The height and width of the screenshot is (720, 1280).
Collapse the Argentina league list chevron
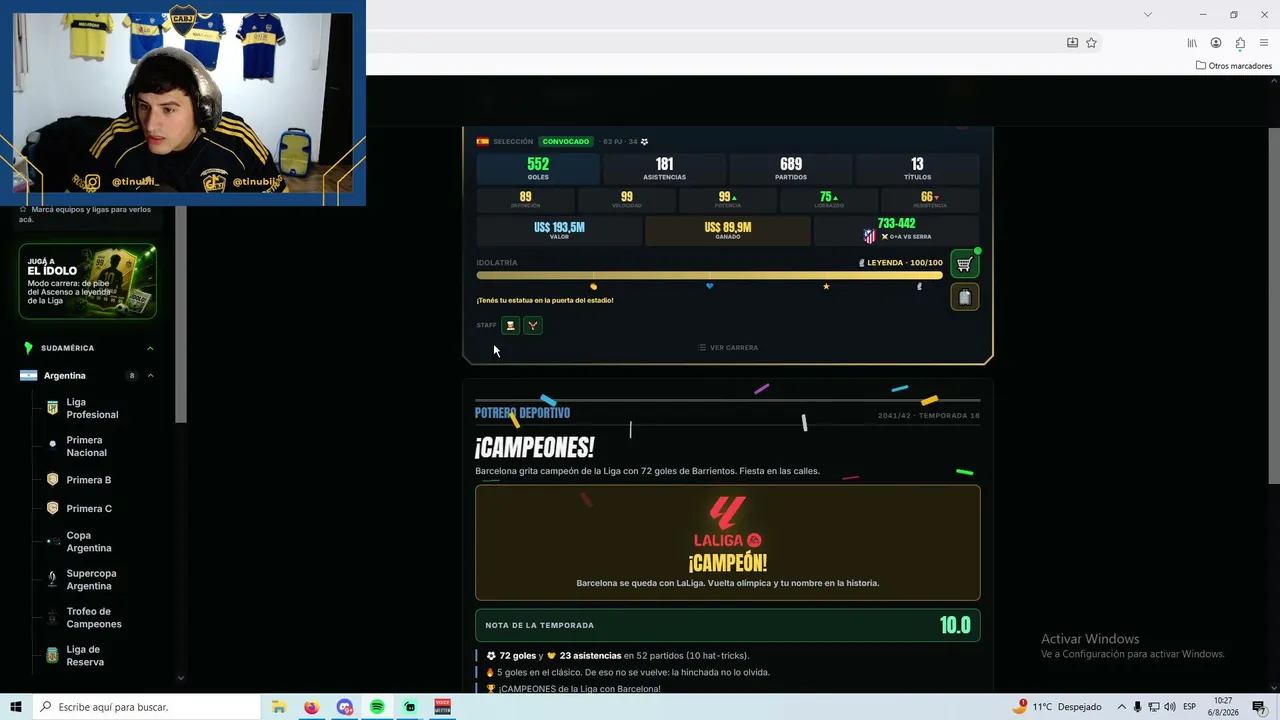point(150,376)
